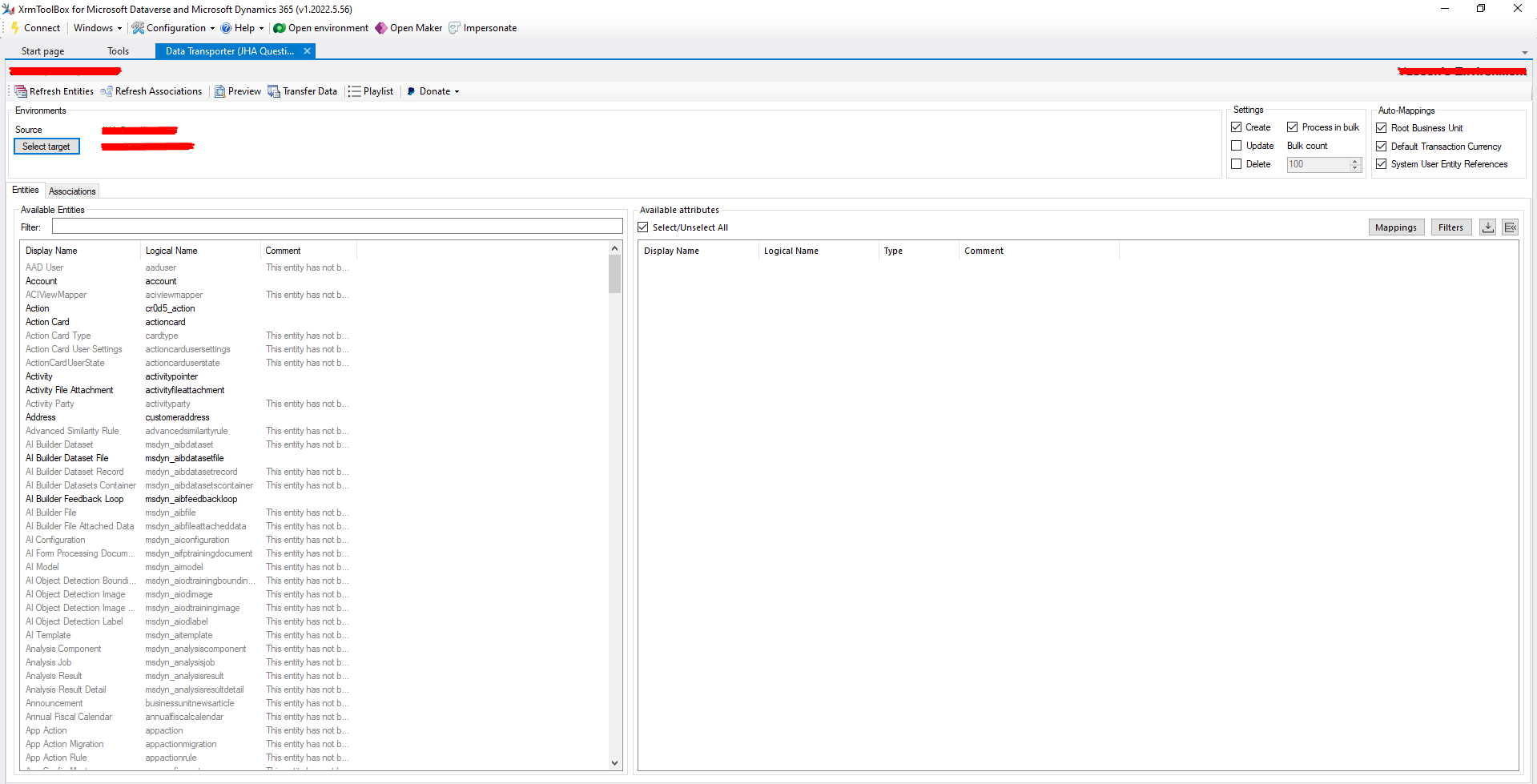Click the download icon next to Filters
Image resolution: width=1537 pixels, height=784 pixels.
[1487, 227]
